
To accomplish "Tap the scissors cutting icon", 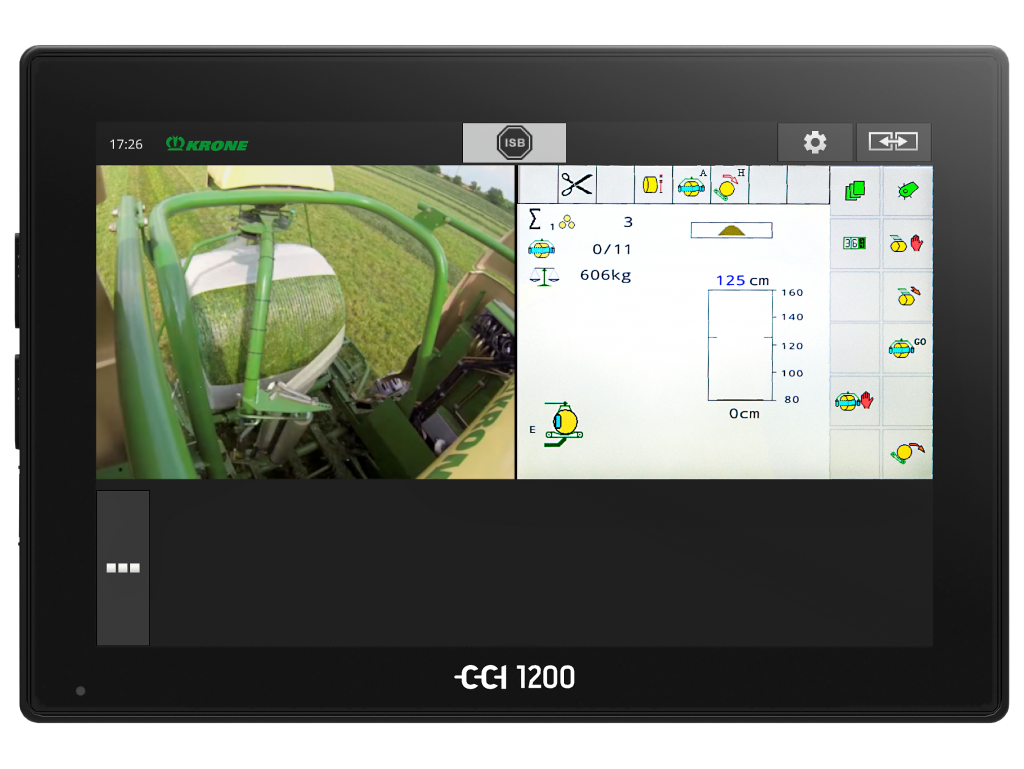I will (x=575, y=185).
